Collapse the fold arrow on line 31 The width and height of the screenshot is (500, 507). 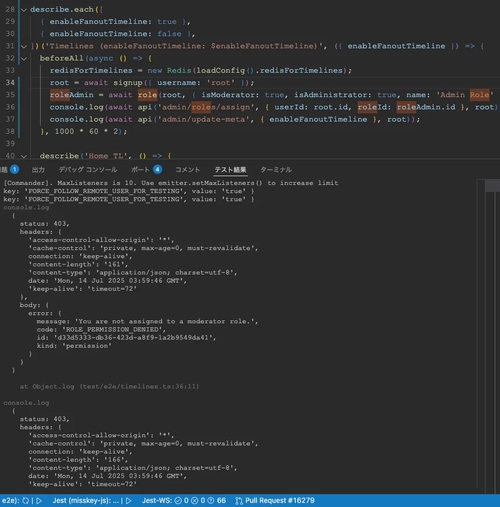click(x=24, y=46)
